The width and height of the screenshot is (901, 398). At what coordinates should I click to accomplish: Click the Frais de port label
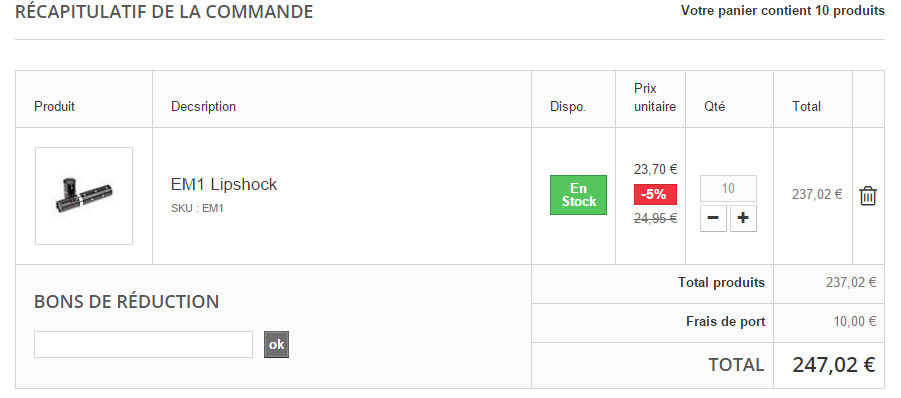(725, 322)
